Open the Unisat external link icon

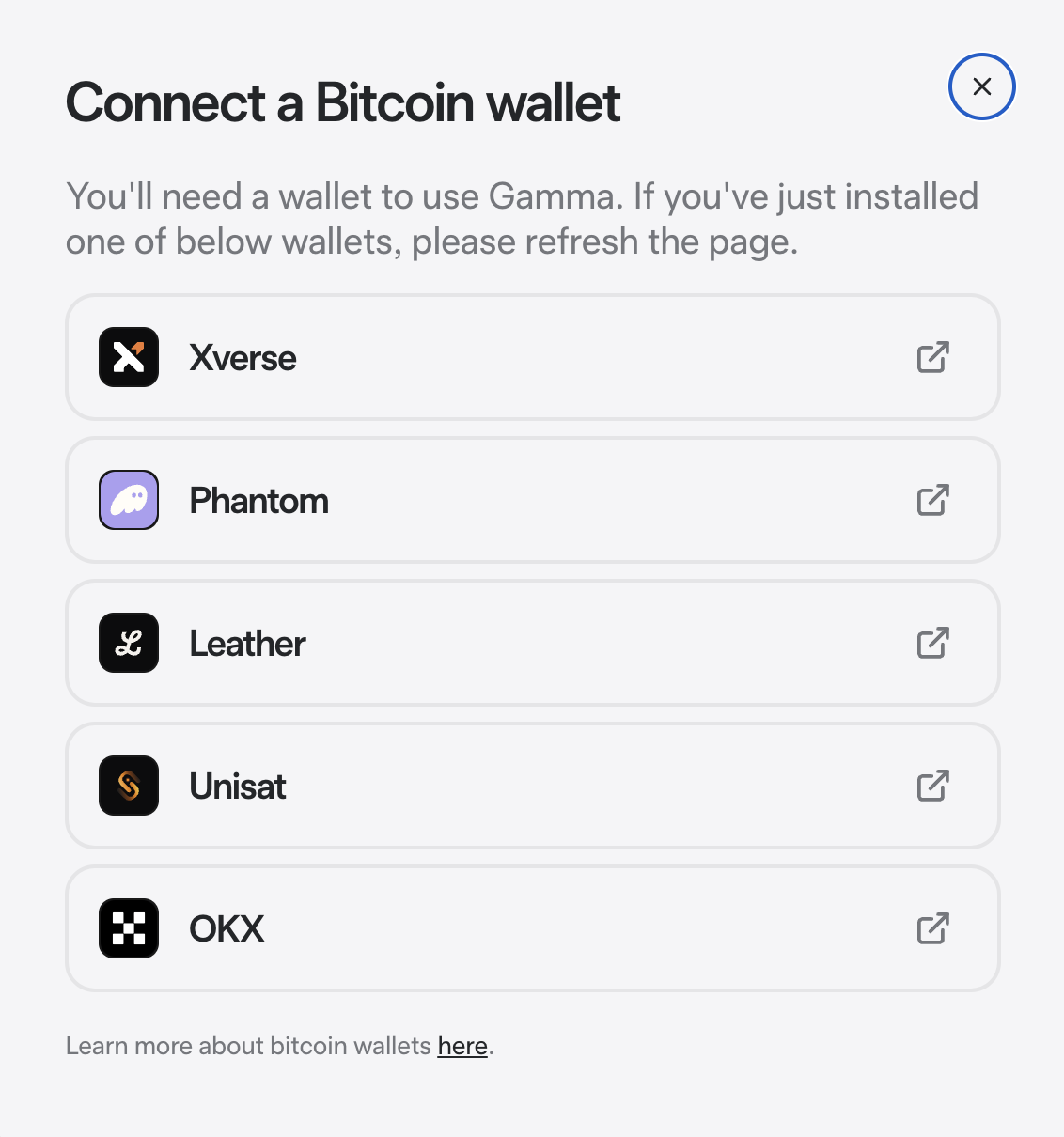[933, 786]
